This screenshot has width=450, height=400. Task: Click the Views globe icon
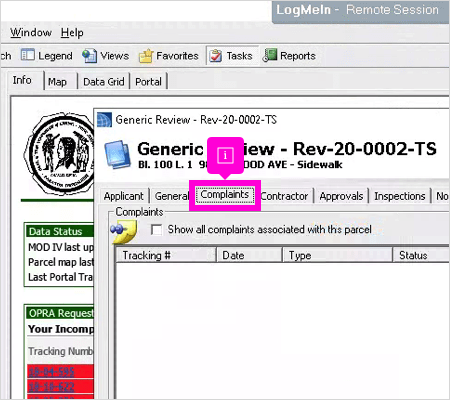(x=89, y=55)
